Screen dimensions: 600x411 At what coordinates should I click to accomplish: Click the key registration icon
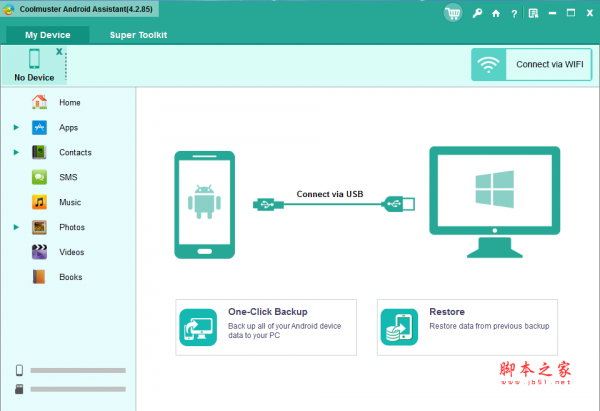477,13
